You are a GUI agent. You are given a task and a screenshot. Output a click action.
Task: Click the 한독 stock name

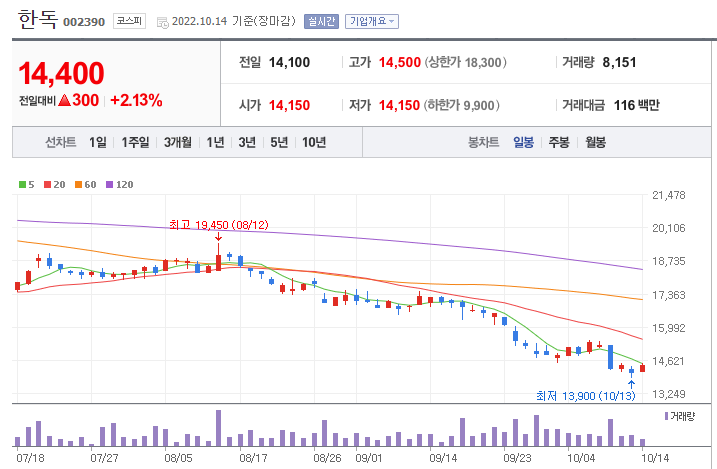(x=37, y=20)
